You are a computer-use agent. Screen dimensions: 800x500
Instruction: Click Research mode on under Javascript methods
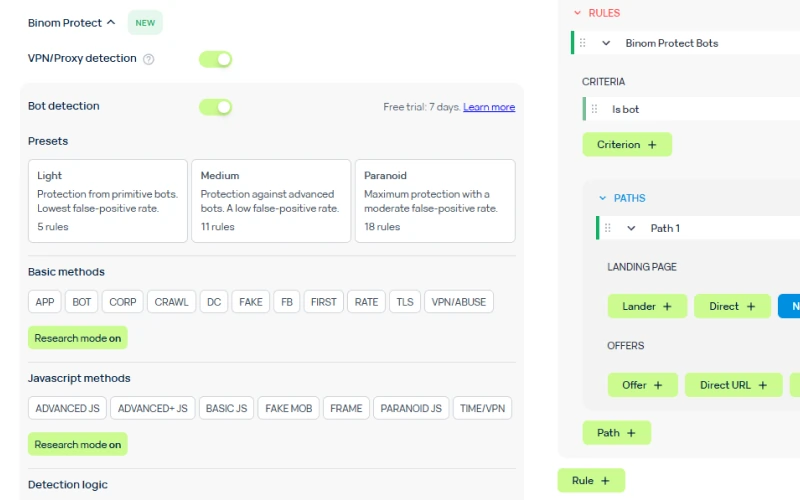click(x=78, y=444)
